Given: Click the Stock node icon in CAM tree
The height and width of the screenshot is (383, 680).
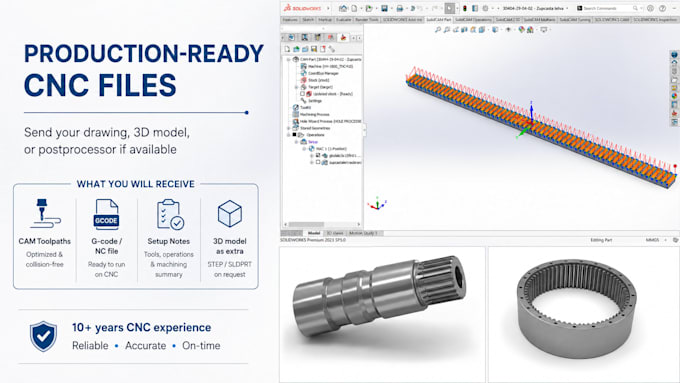Looking at the screenshot, I should [x=304, y=80].
